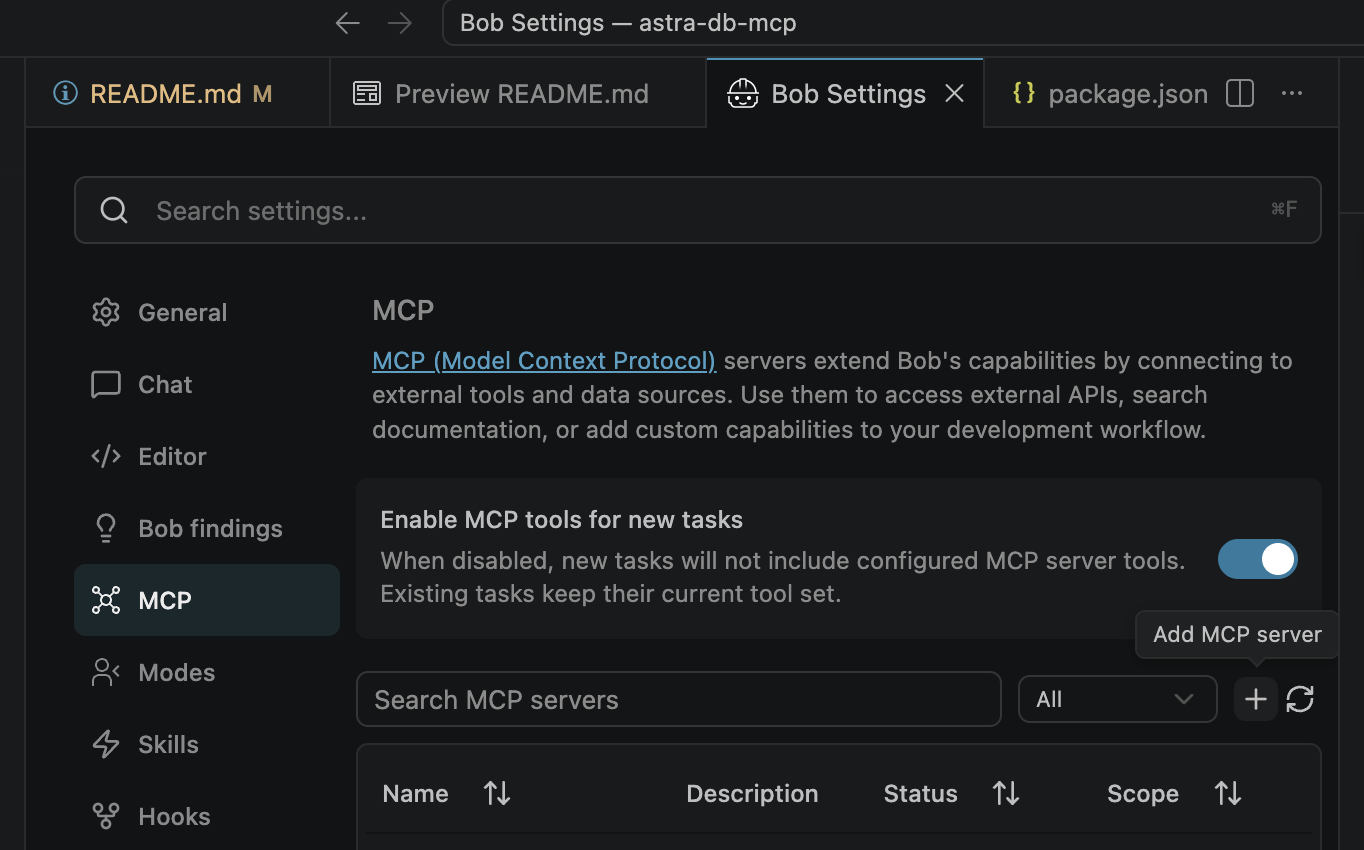This screenshot has height=850, width=1364.
Task: Click the forward navigation arrow
Action: click(400, 23)
